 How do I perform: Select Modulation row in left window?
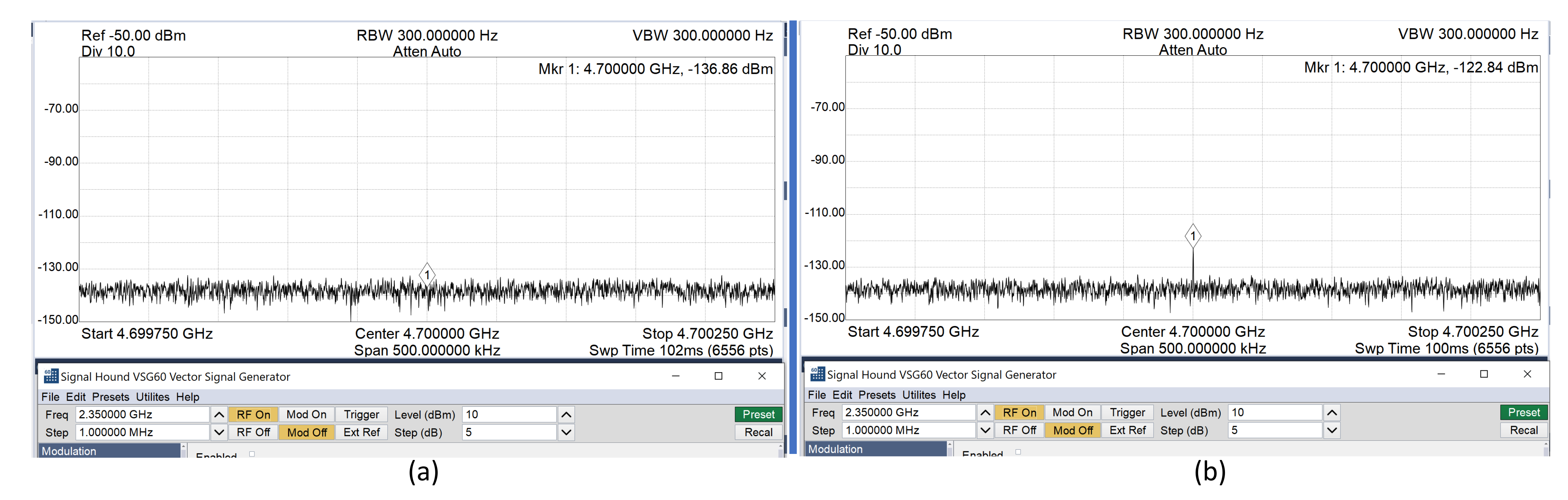tap(110, 451)
